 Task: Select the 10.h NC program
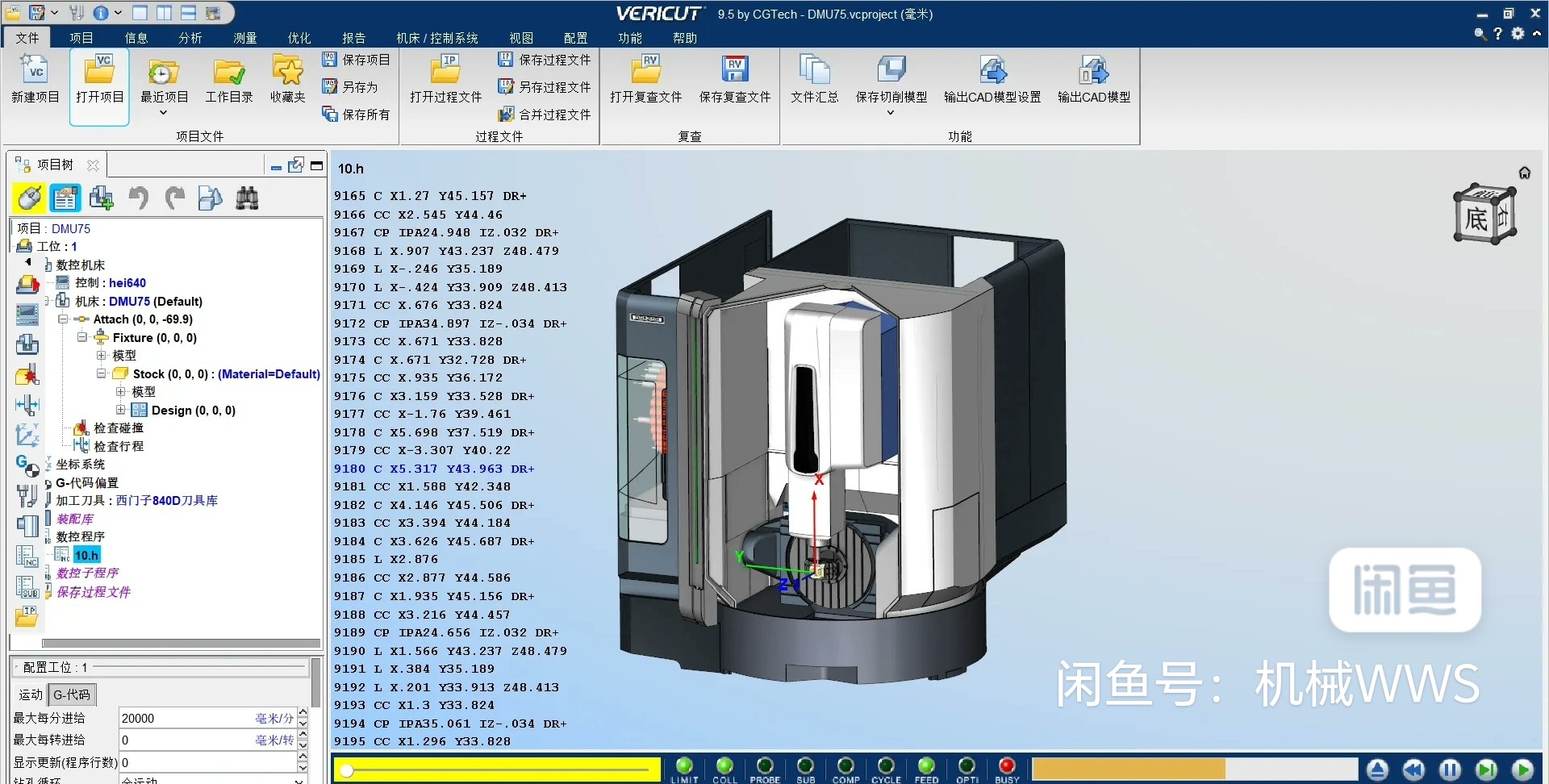86,554
